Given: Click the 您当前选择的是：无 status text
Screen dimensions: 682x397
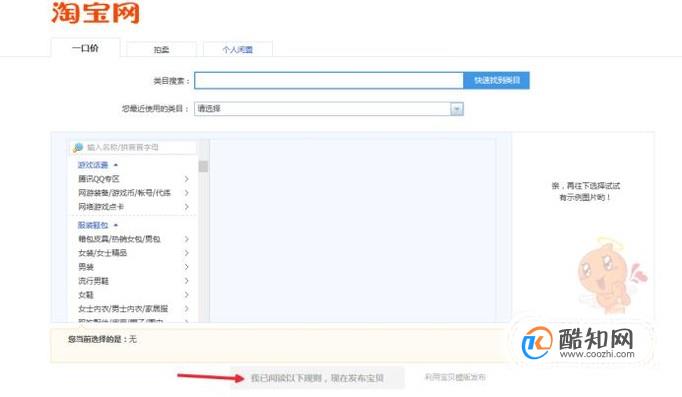Looking at the screenshot, I should [102, 339].
